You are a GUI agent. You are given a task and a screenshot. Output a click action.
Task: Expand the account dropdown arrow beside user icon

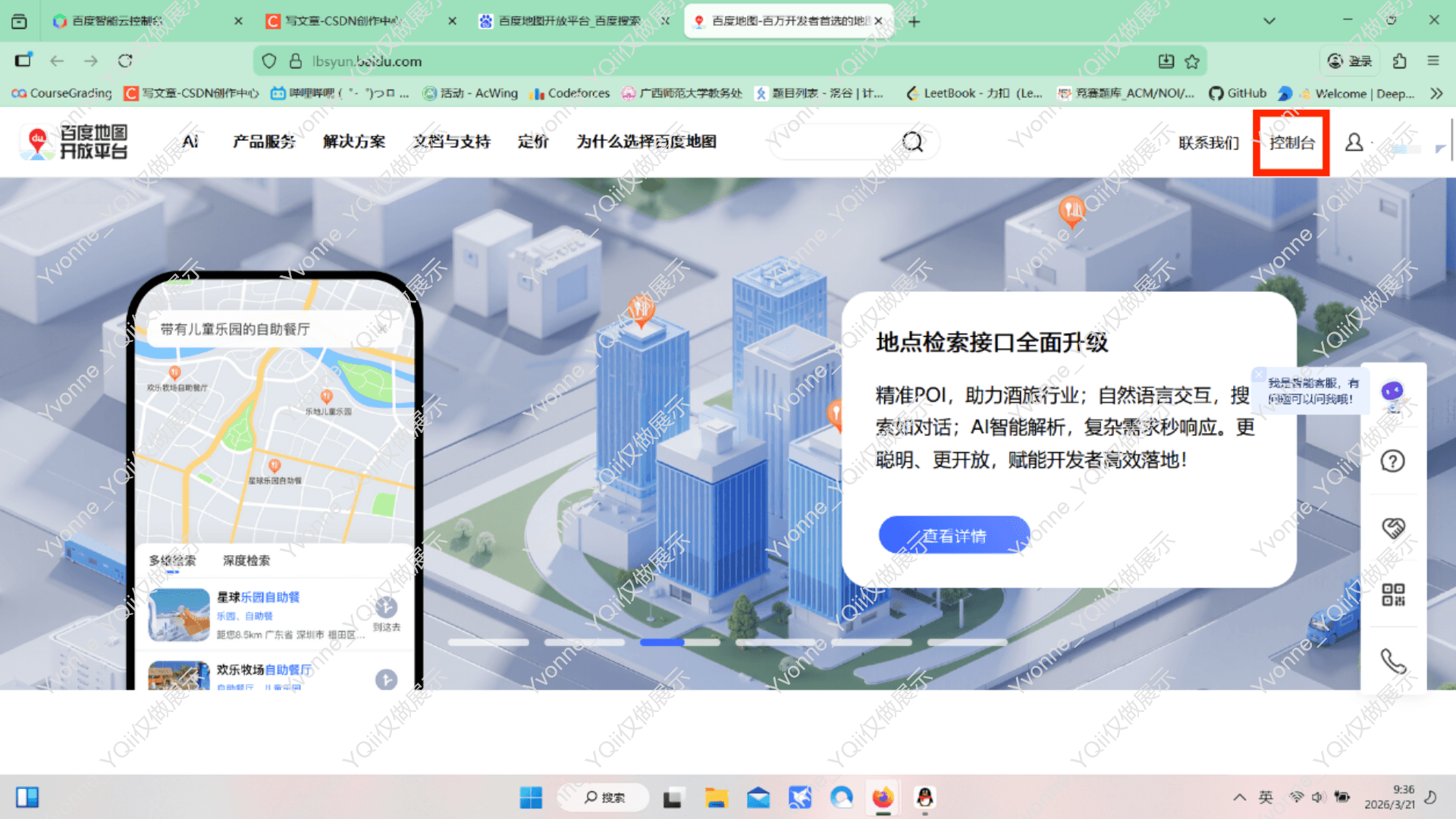coord(1440,149)
